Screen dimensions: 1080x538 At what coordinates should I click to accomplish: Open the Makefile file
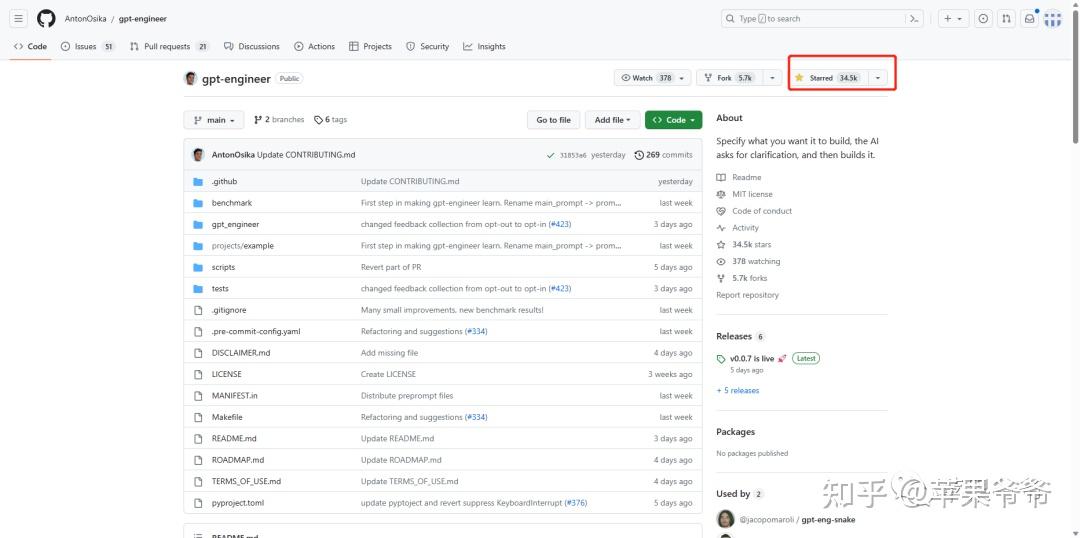(227, 417)
